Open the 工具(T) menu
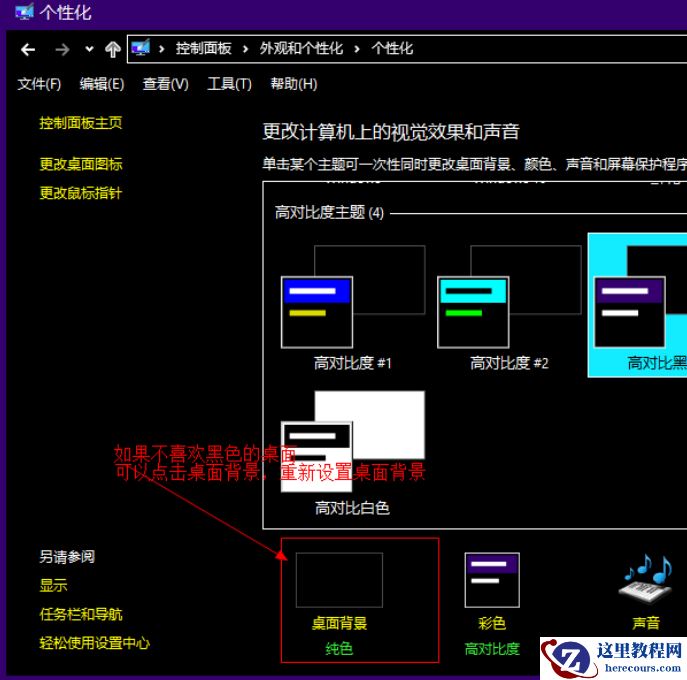687x680 pixels. (229, 84)
